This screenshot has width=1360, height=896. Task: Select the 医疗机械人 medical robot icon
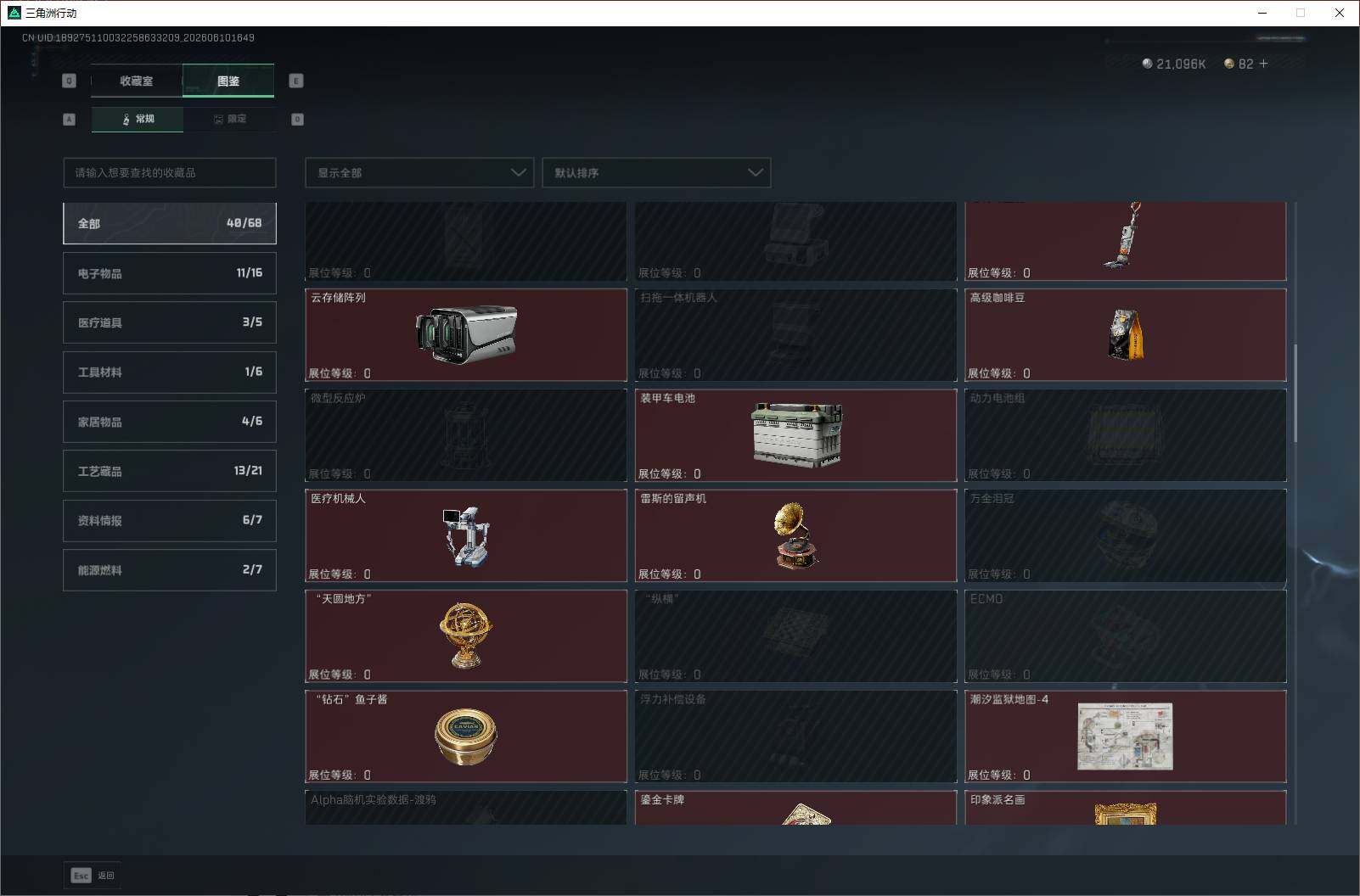tap(467, 536)
